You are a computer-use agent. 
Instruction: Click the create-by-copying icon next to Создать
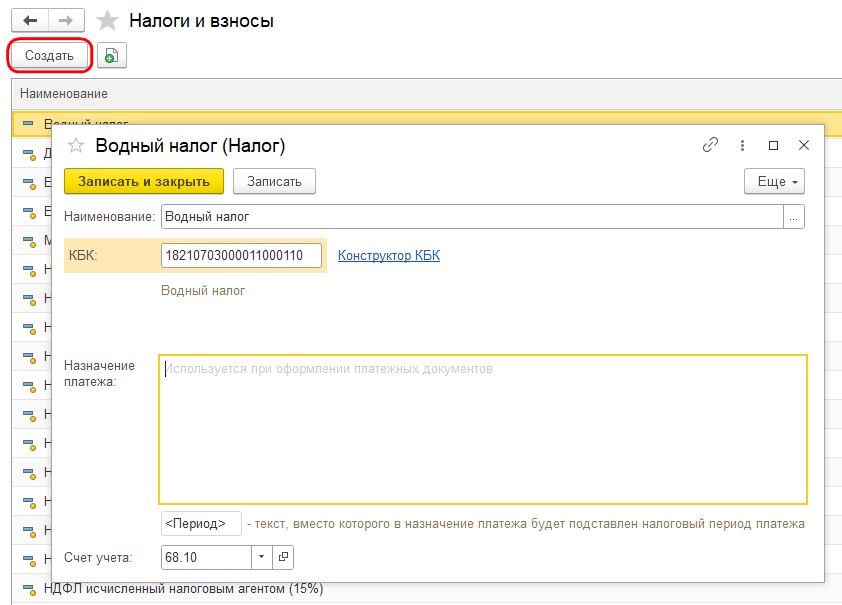(x=112, y=55)
